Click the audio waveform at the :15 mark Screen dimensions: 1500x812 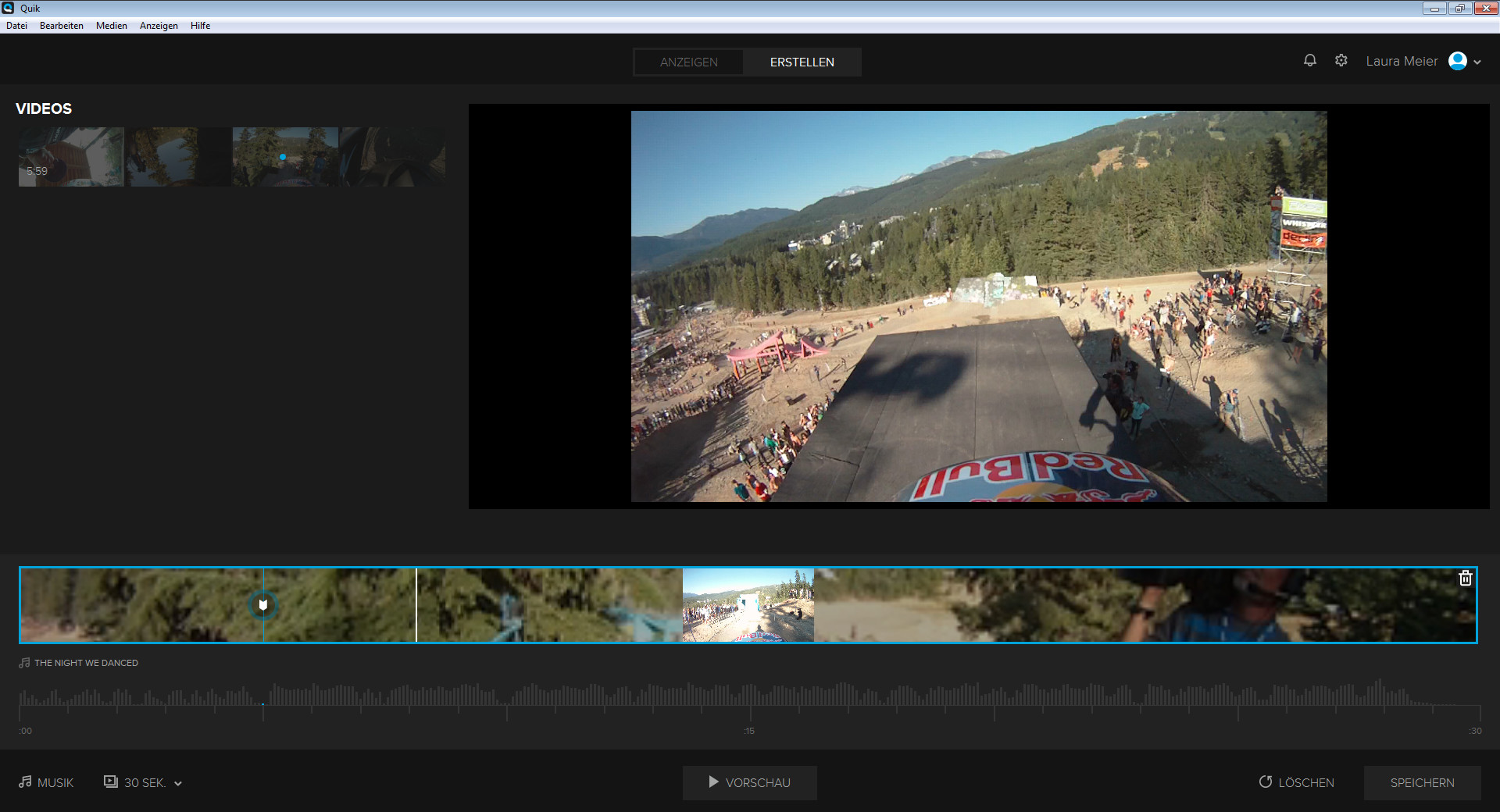tap(750, 695)
